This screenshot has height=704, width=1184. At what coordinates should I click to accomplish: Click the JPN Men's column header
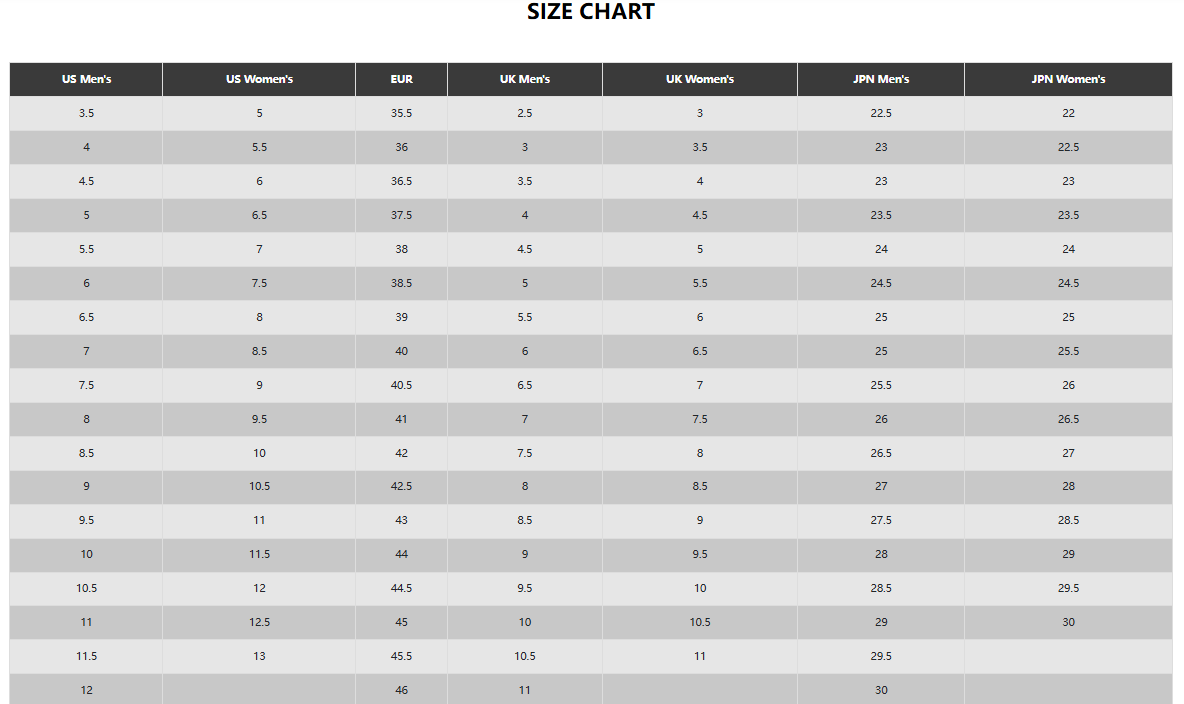[x=881, y=79]
